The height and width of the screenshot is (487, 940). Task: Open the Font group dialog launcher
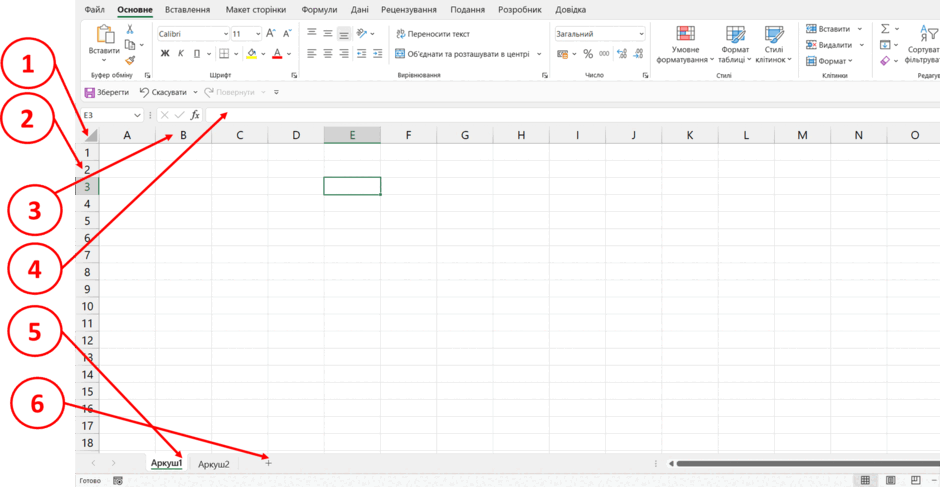click(294, 76)
